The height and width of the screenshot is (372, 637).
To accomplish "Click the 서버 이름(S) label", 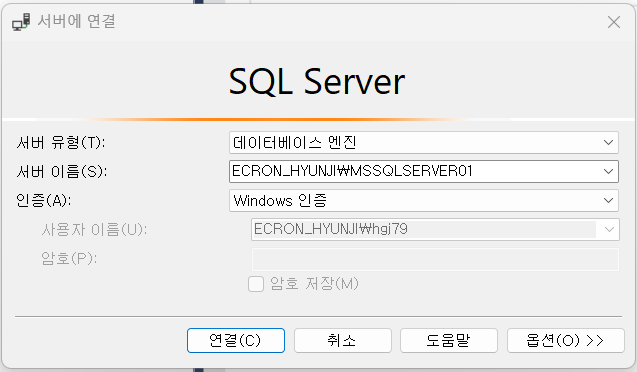I will 61,171.
